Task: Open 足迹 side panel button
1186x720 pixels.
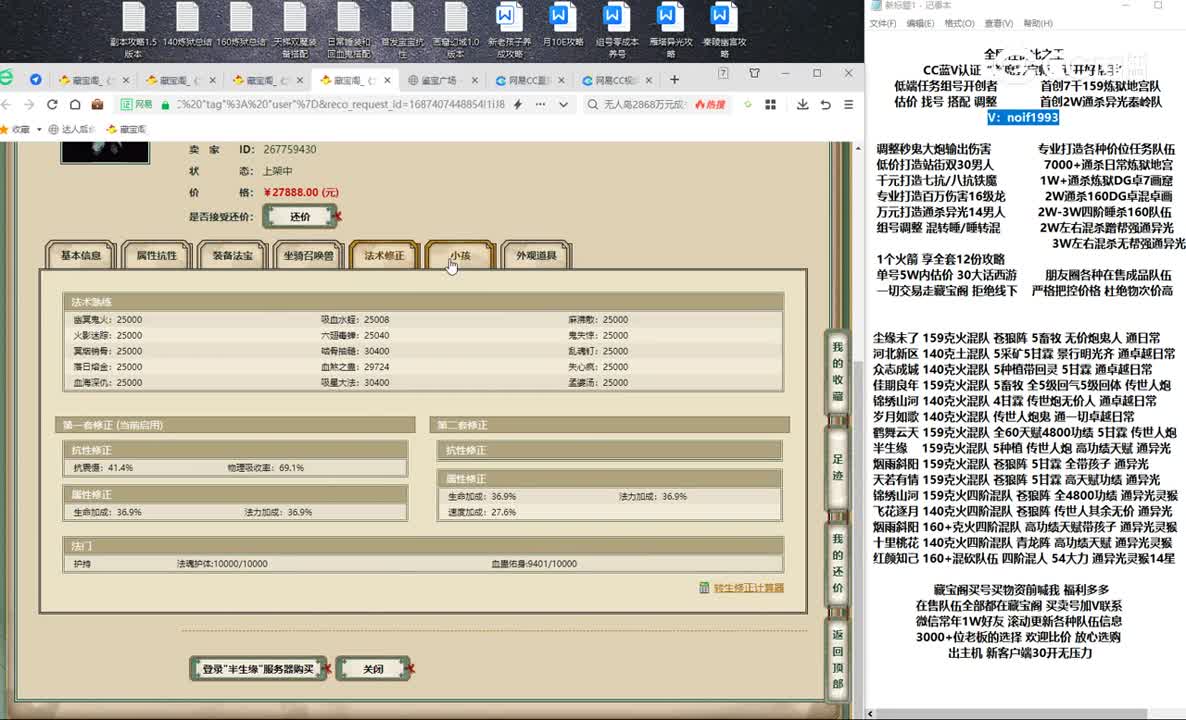Action: (837, 467)
